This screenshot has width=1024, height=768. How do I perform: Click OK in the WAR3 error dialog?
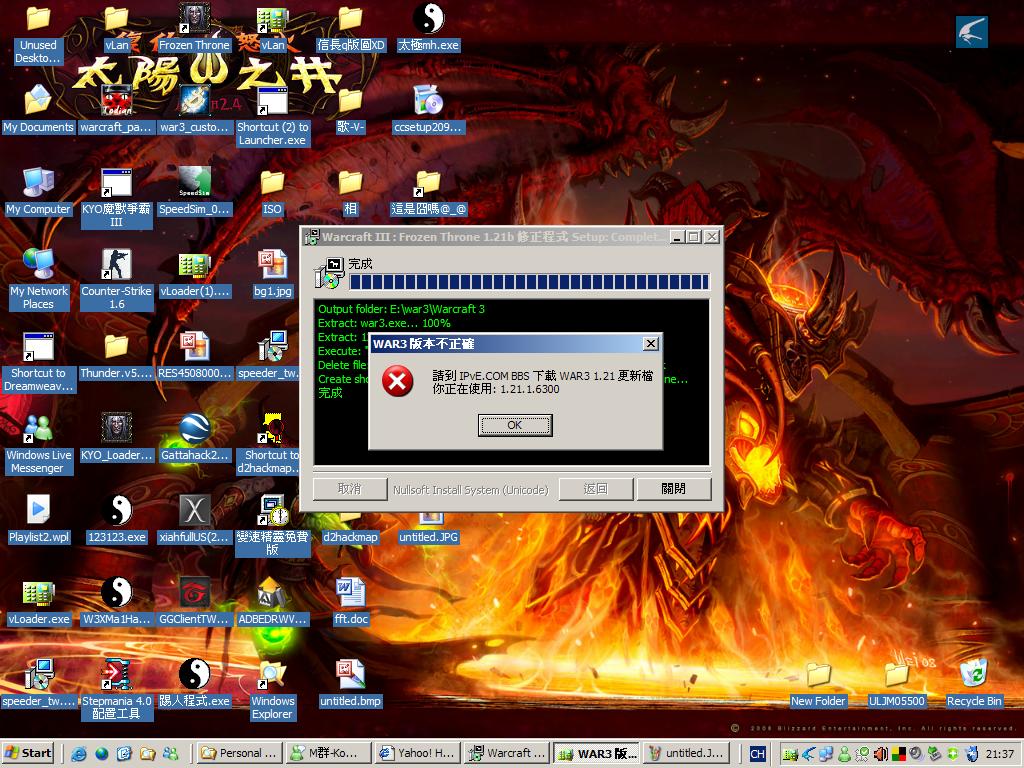pyautogui.click(x=515, y=425)
